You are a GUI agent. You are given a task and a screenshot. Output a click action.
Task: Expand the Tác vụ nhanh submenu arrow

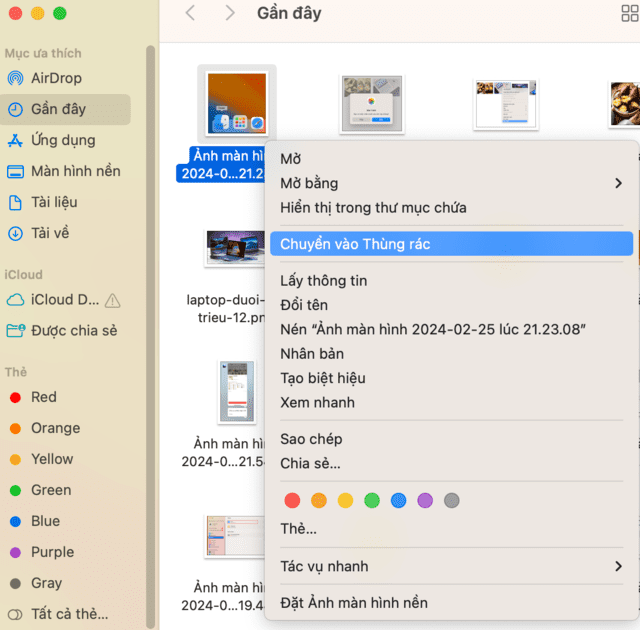click(x=618, y=566)
